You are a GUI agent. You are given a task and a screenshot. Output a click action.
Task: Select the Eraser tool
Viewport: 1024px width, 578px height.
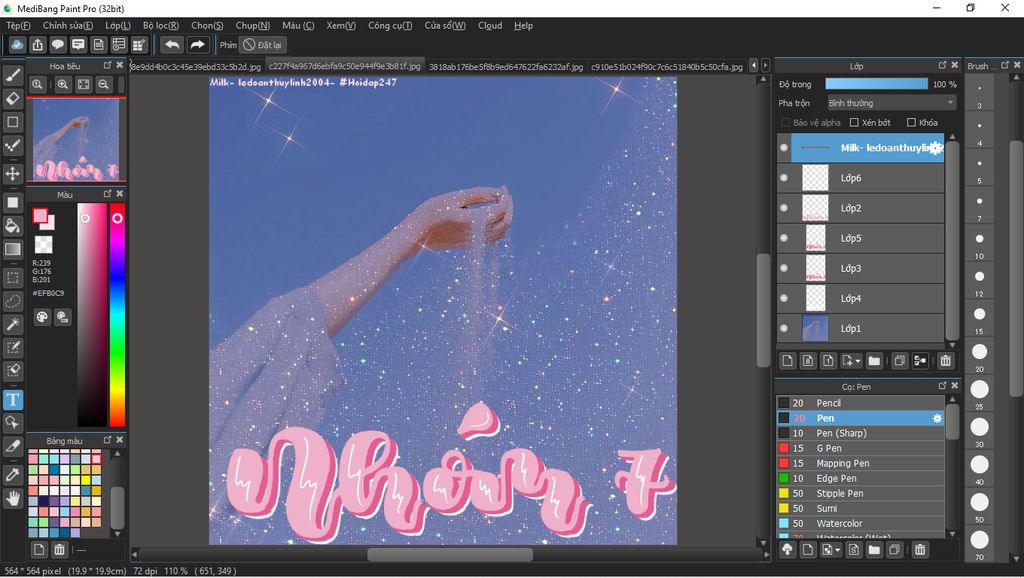[12, 99]
